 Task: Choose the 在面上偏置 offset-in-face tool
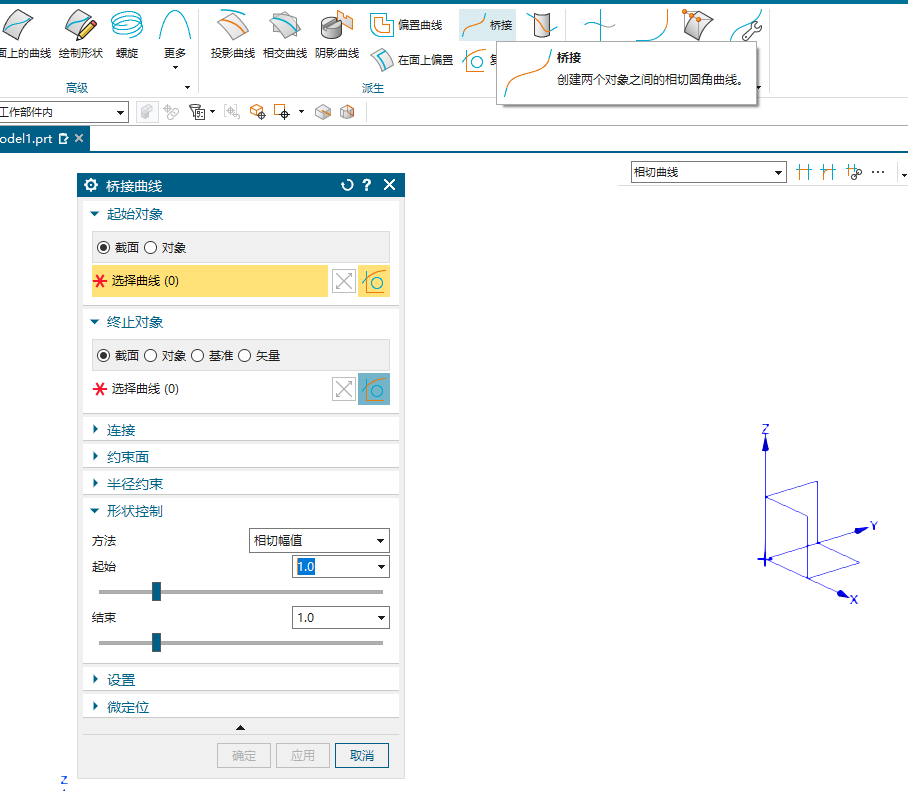click(411, 60)
